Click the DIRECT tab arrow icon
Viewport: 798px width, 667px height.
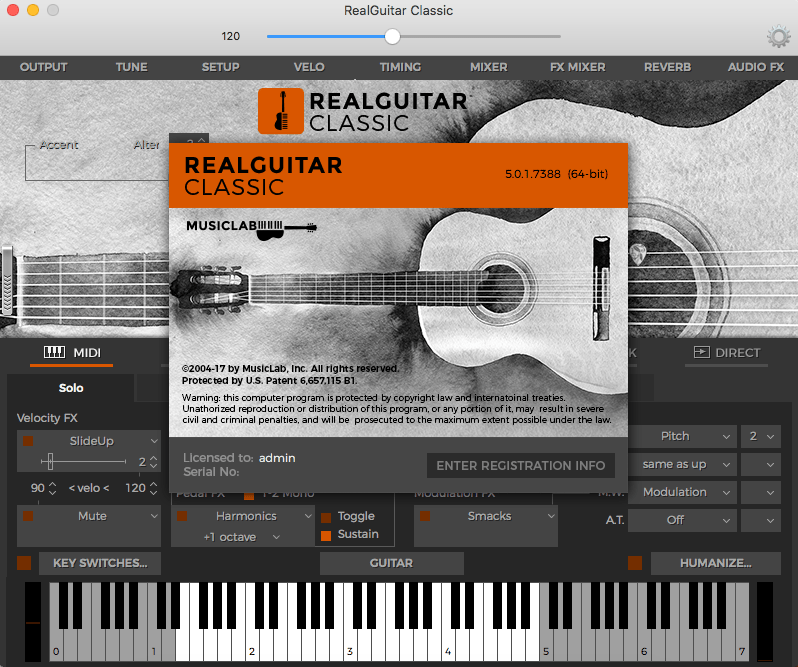pos(701,352)
